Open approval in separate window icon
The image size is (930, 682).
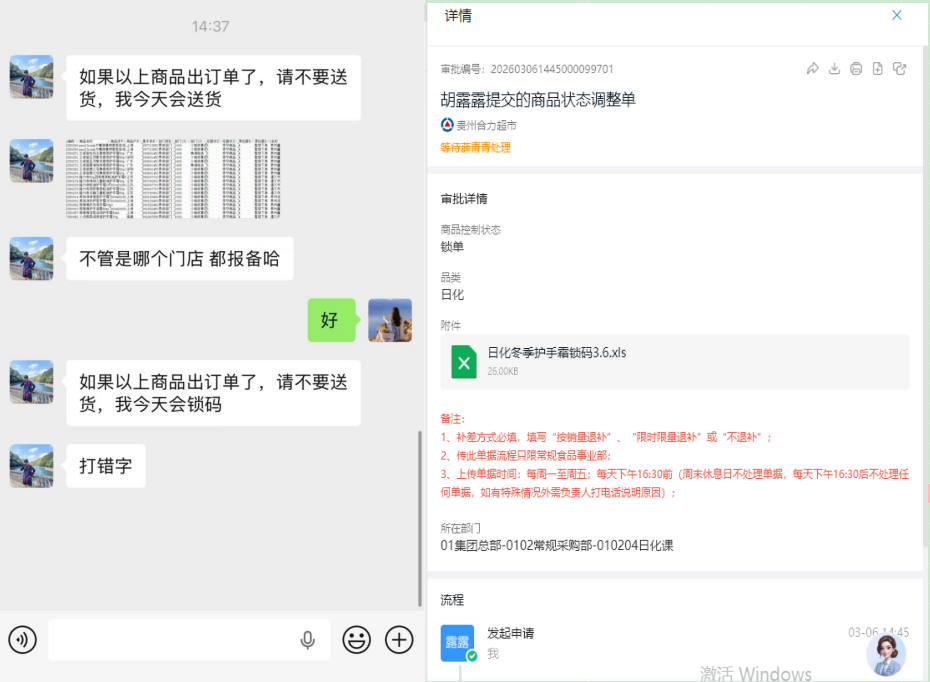899,69
